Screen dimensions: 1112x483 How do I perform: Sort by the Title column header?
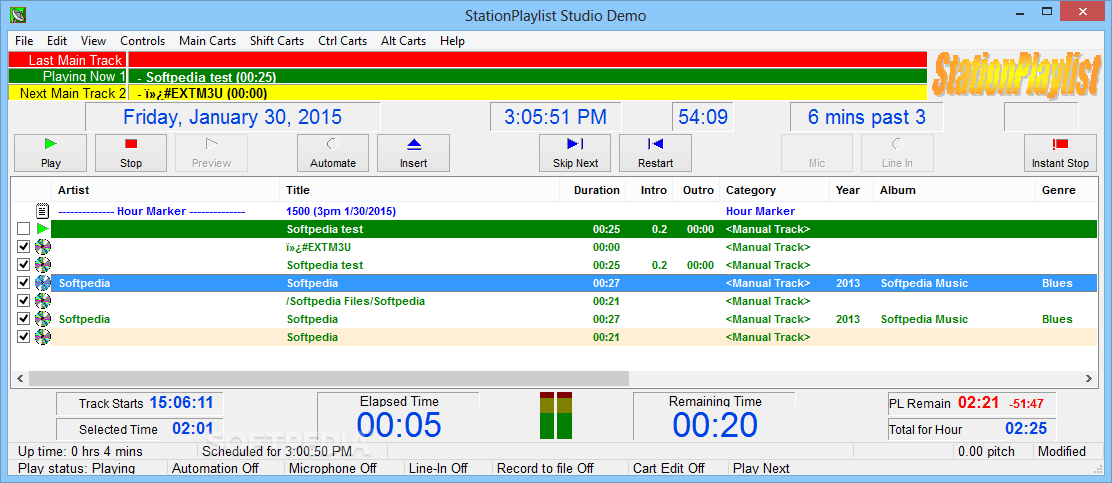click(419, 190)
